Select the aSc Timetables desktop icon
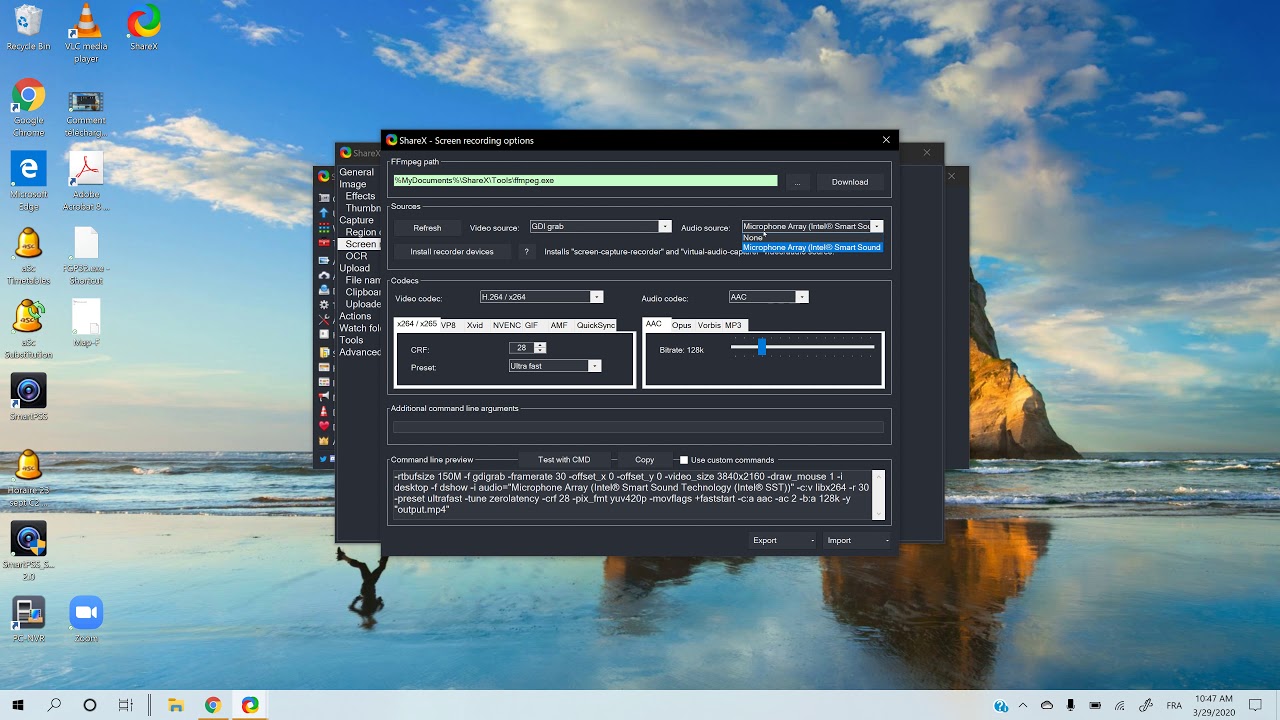The image size is (1280, 720). (x=28, y=257)
